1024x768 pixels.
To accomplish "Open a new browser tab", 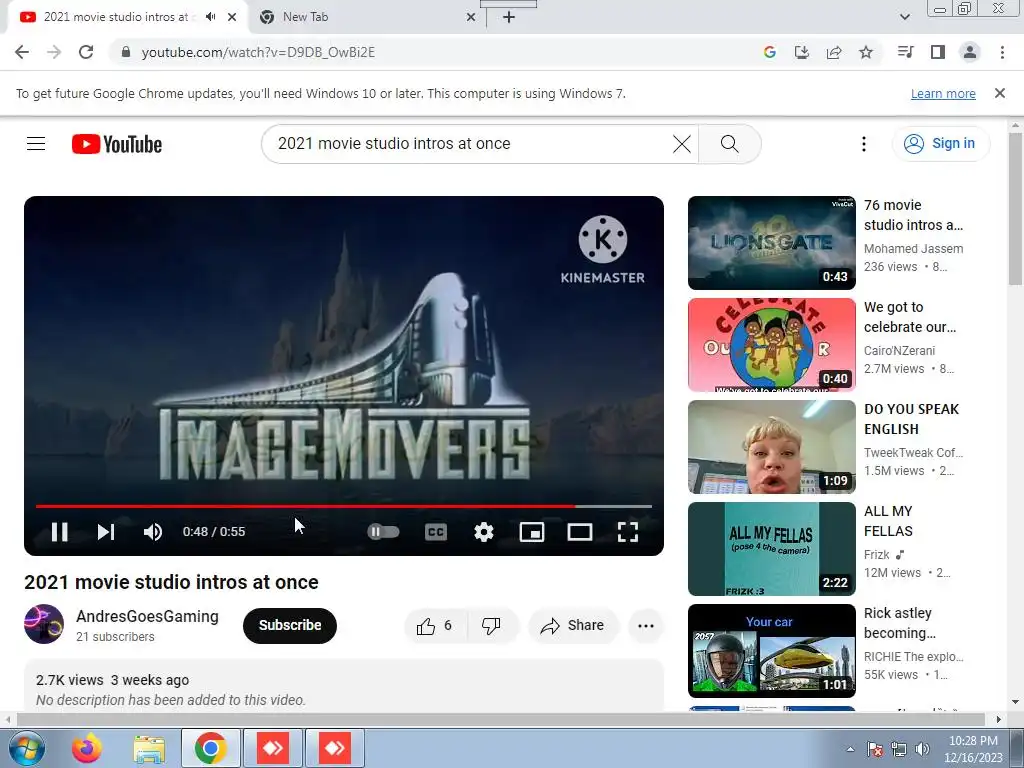I will pyautogui.click(x=509, y=17).
